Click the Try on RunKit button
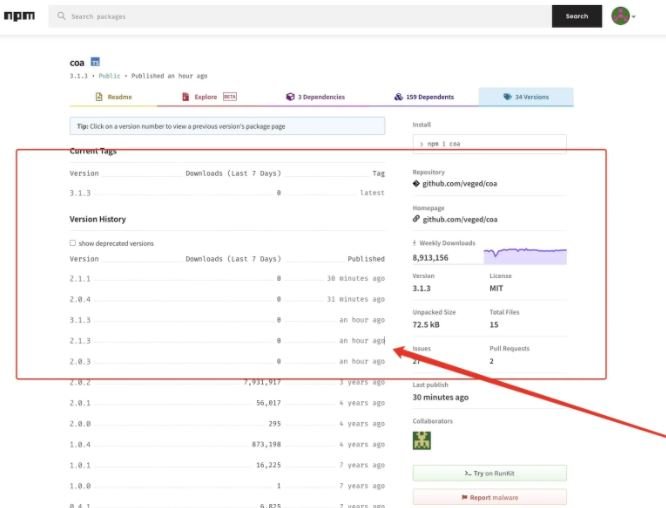The image size is (666, 508). [x=489, y=473]
